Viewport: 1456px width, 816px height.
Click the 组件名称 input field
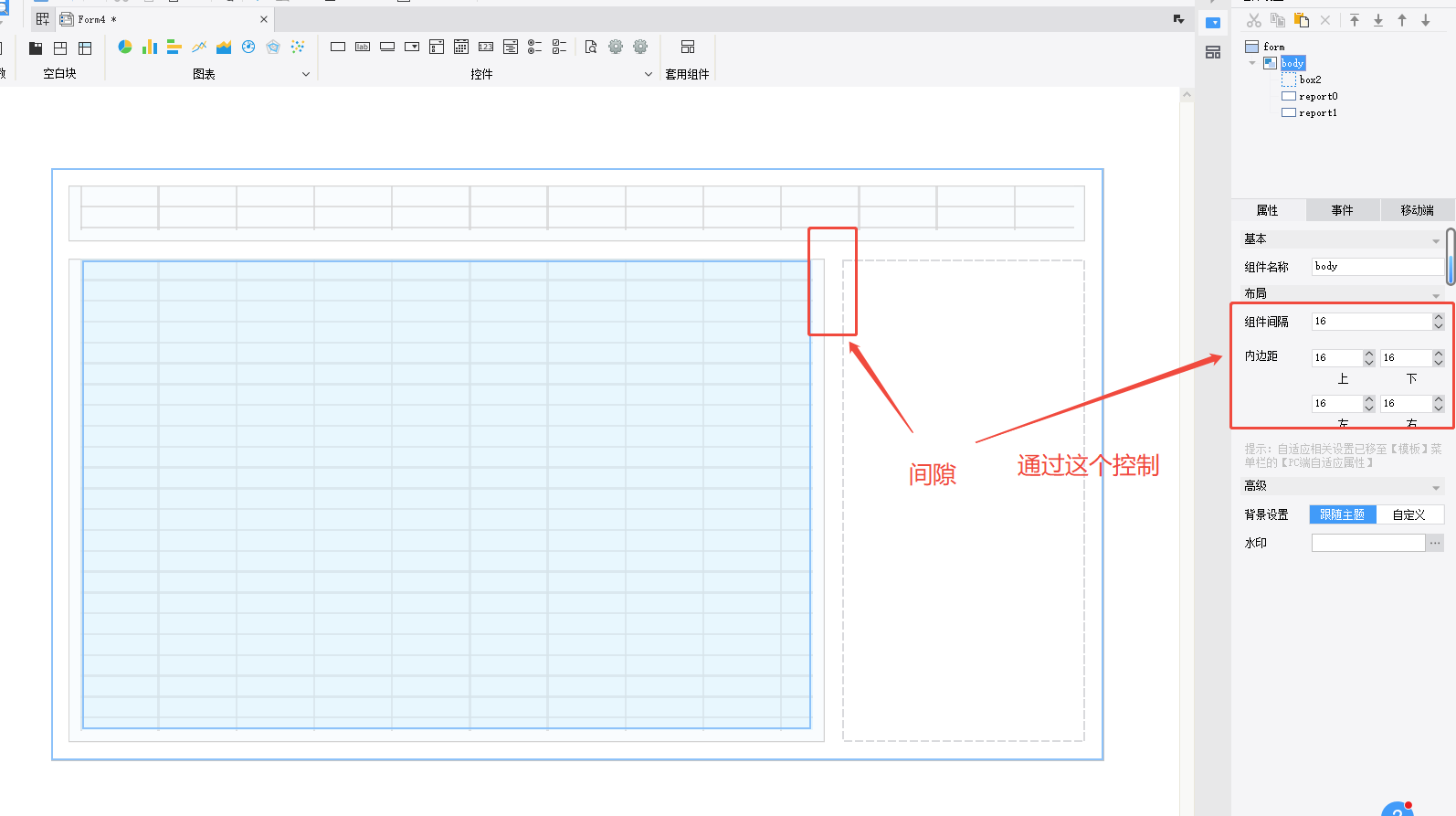point(1377,266)
